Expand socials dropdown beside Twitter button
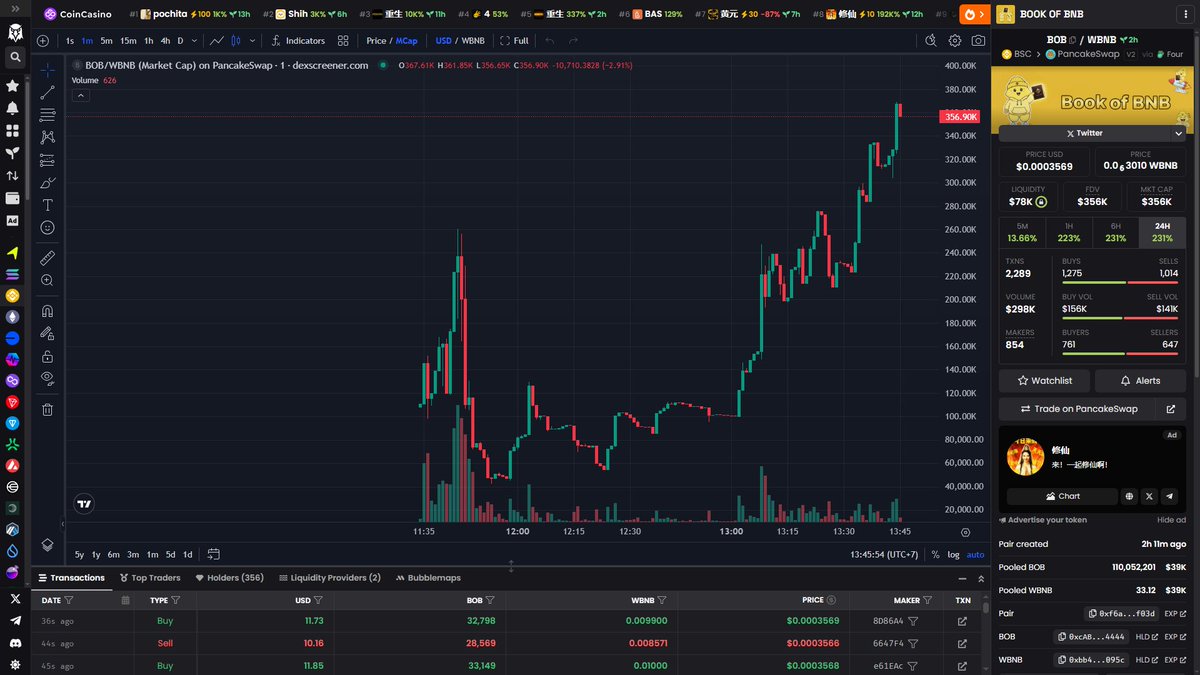The width and height of the screenshot is (1200, 675). 1178,133
